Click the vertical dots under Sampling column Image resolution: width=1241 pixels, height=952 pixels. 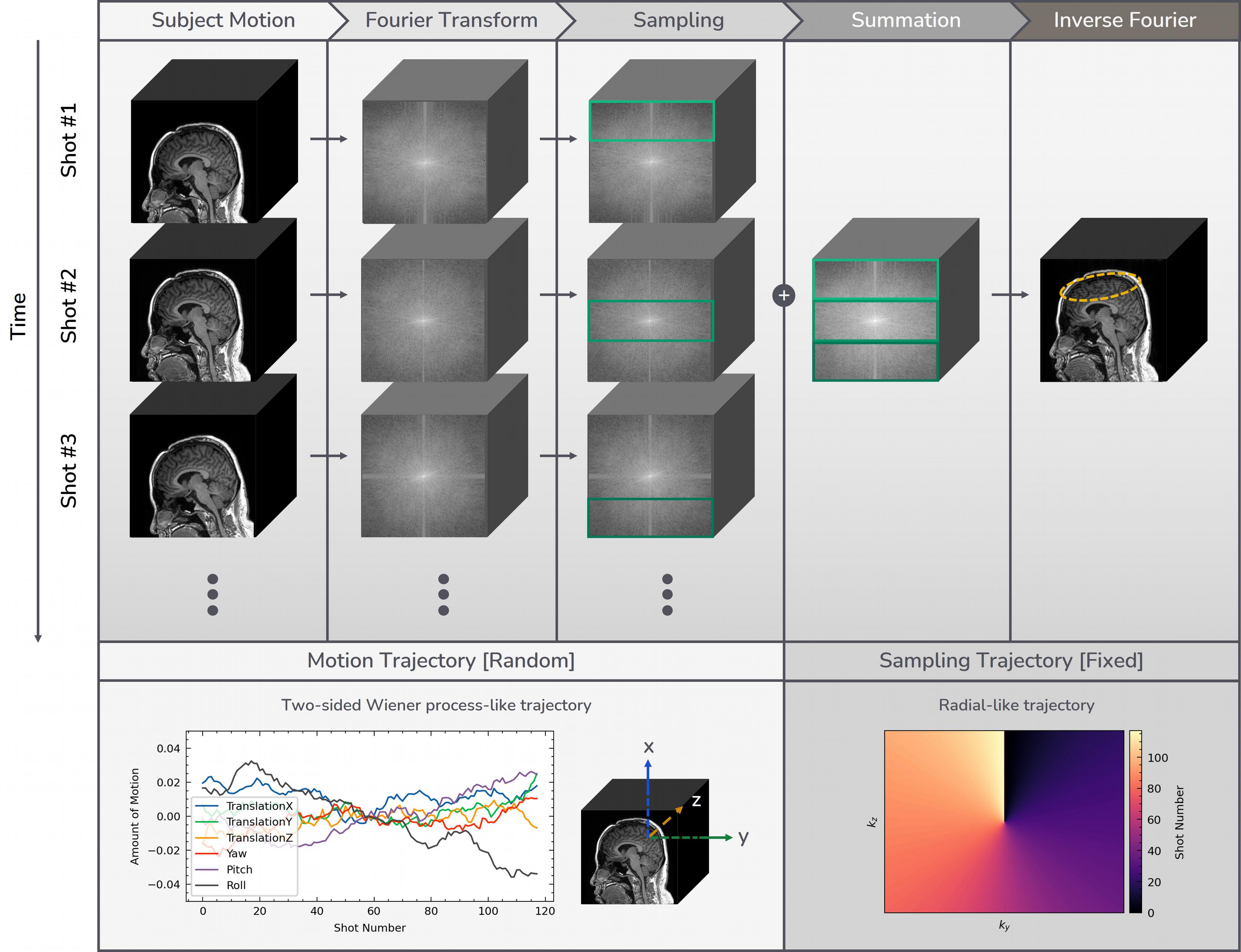pos(667,594)
